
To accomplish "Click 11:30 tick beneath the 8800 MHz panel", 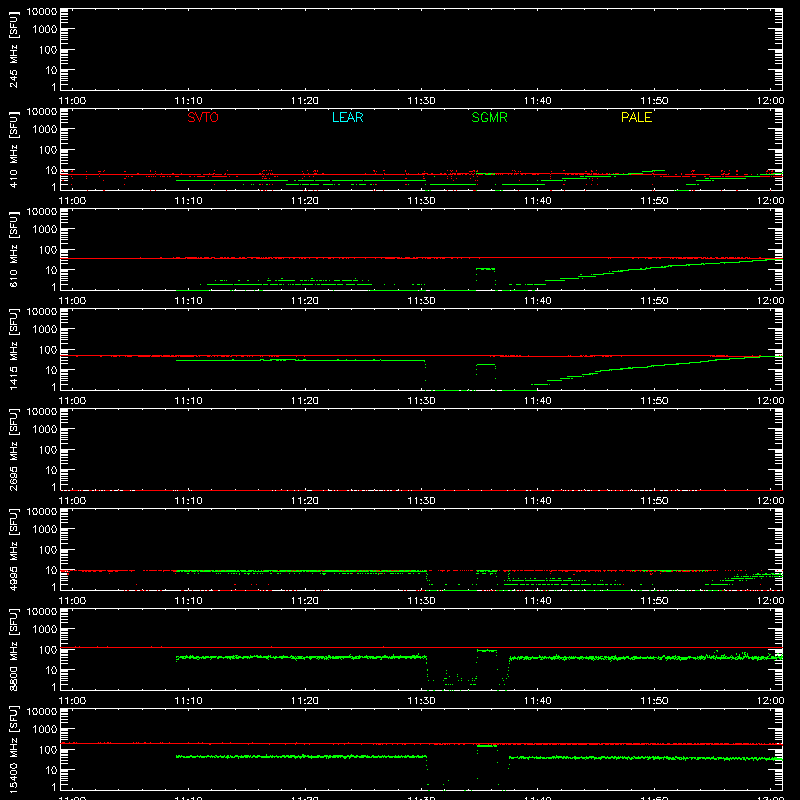I will [421, 701].
